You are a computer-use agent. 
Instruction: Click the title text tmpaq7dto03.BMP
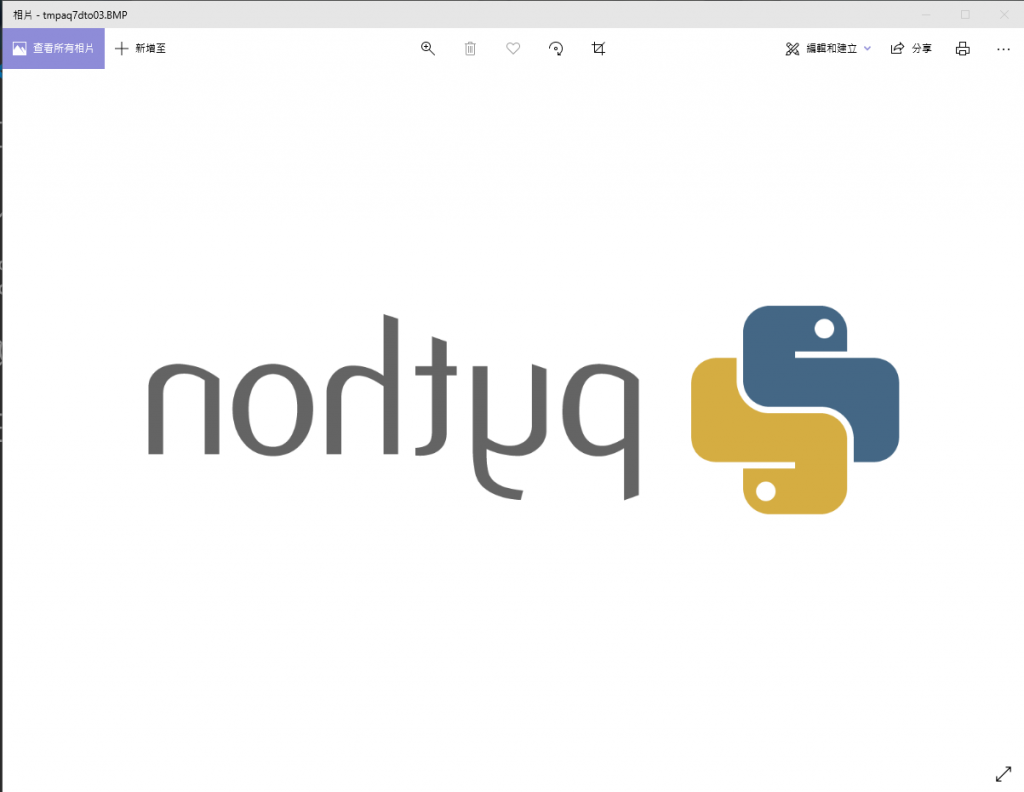[85, 14]
